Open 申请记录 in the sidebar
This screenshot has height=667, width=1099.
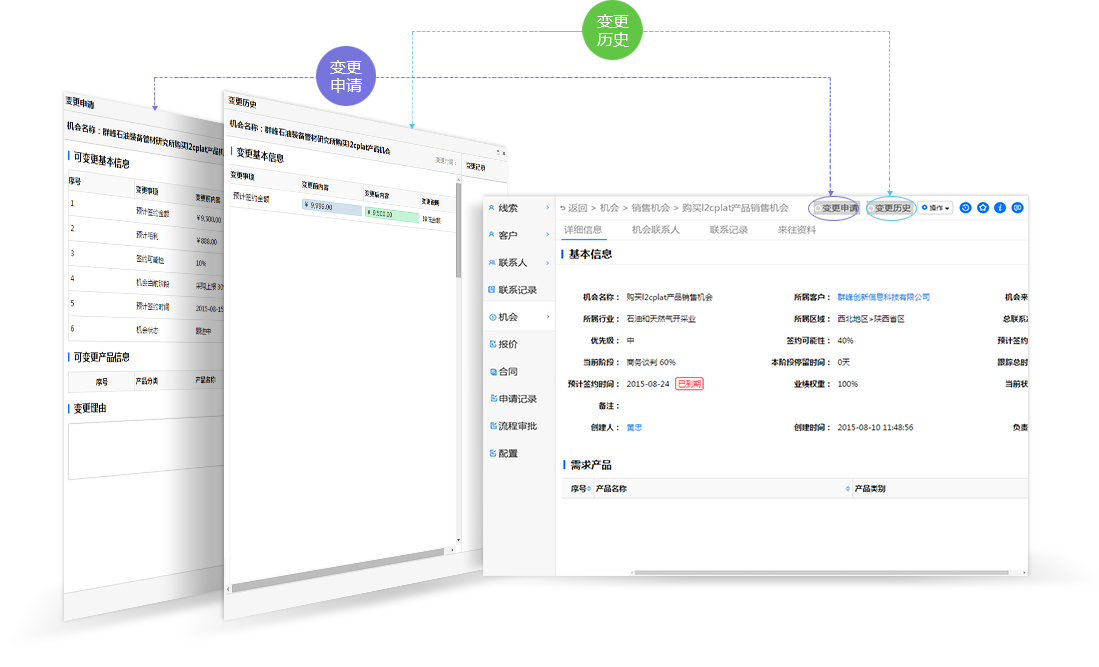pyautogui.click(x=517, y=399)
